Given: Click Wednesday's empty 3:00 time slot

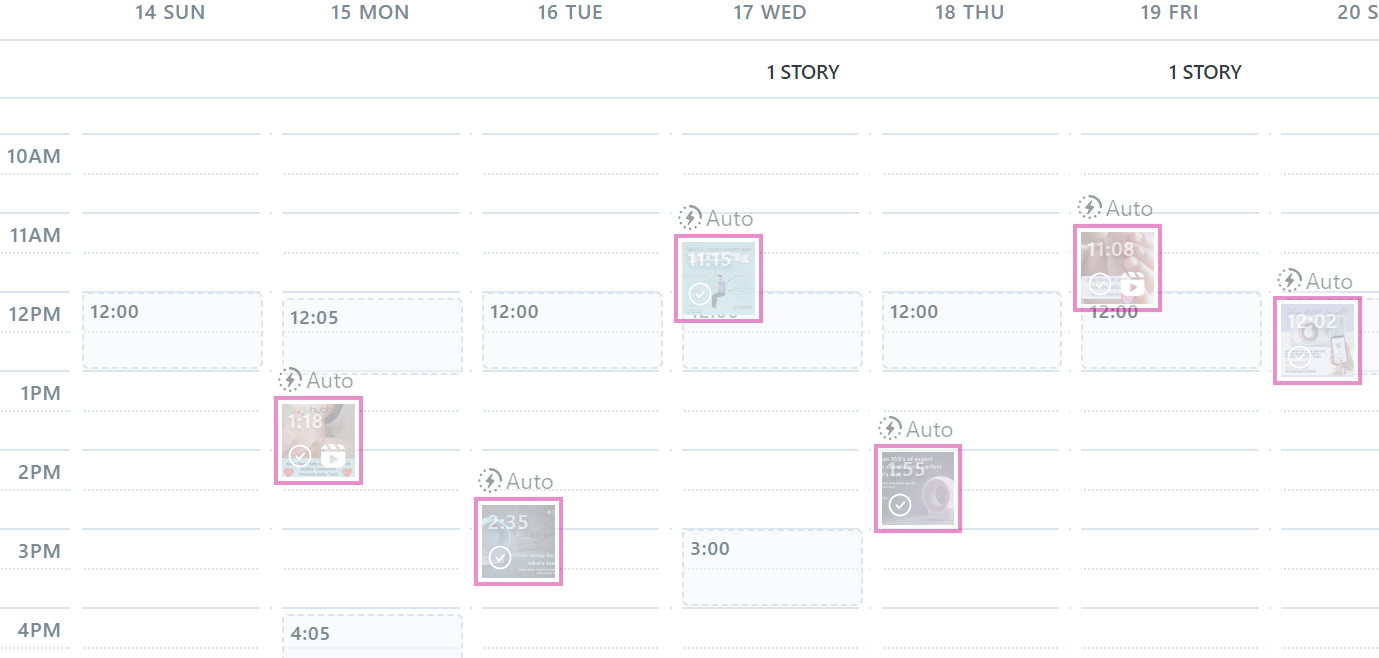Looking at the screenshot, I should pyautogui.click(x=772, y=567).
